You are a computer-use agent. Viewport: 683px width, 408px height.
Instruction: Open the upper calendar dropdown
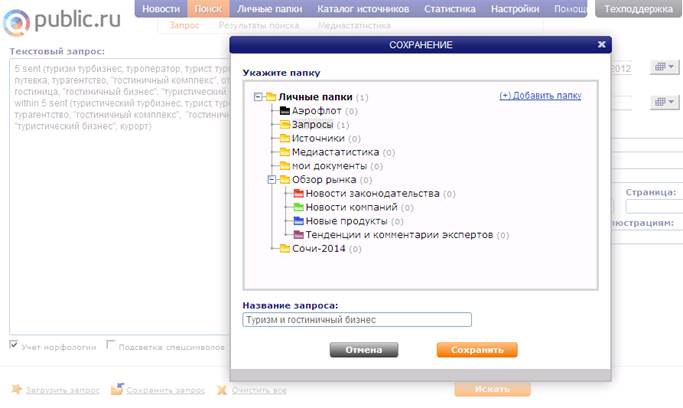pyautogui.click(x=664, y=67)
